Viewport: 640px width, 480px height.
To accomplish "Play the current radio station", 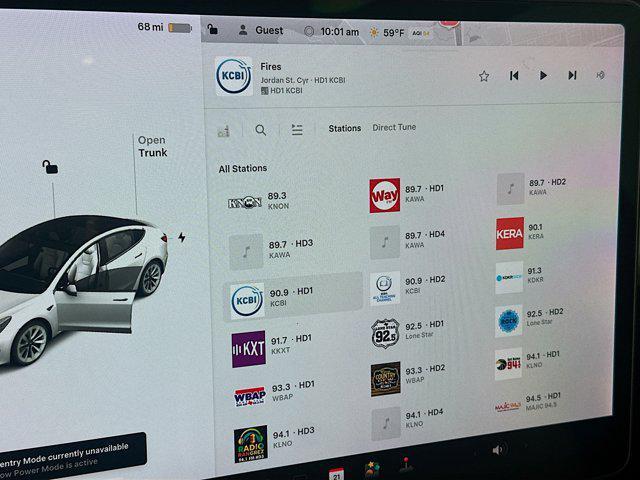I will 543,76.
